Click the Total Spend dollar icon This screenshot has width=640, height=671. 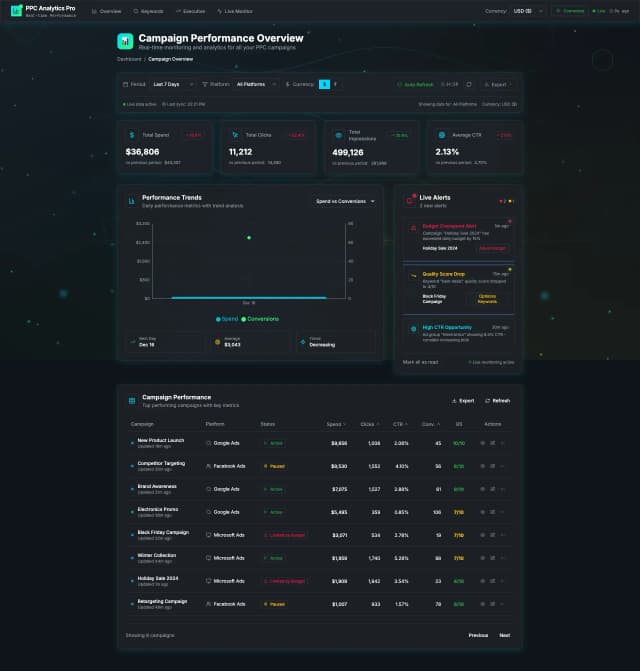[131, 134]
